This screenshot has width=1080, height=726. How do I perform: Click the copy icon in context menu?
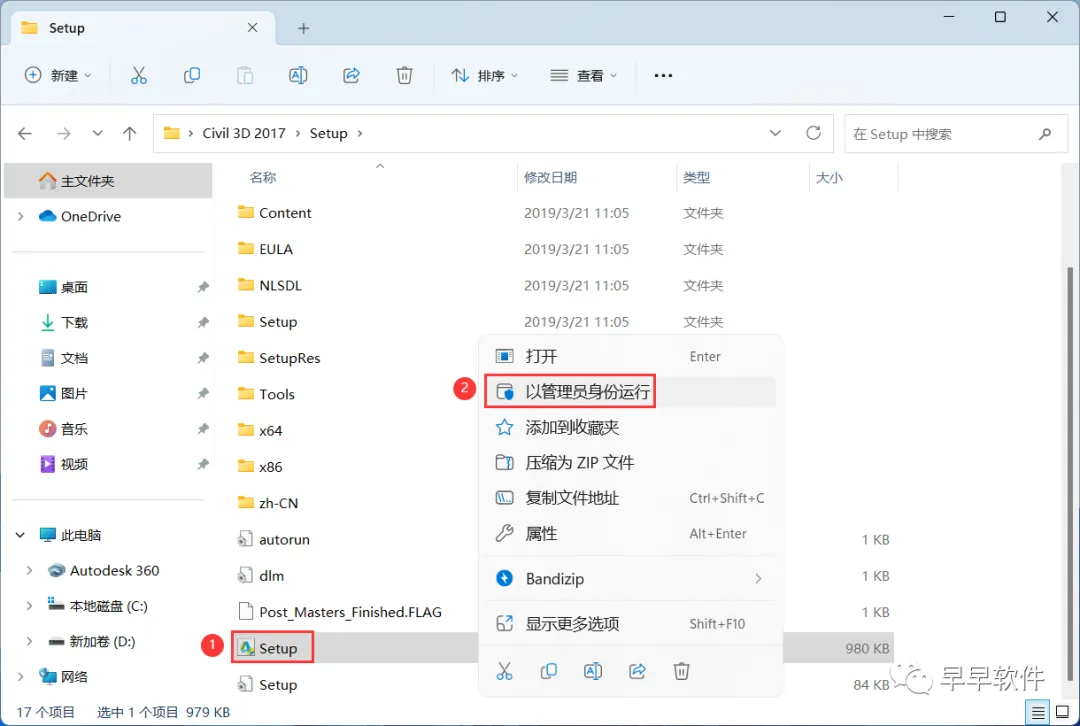click(x=548, y=671)
